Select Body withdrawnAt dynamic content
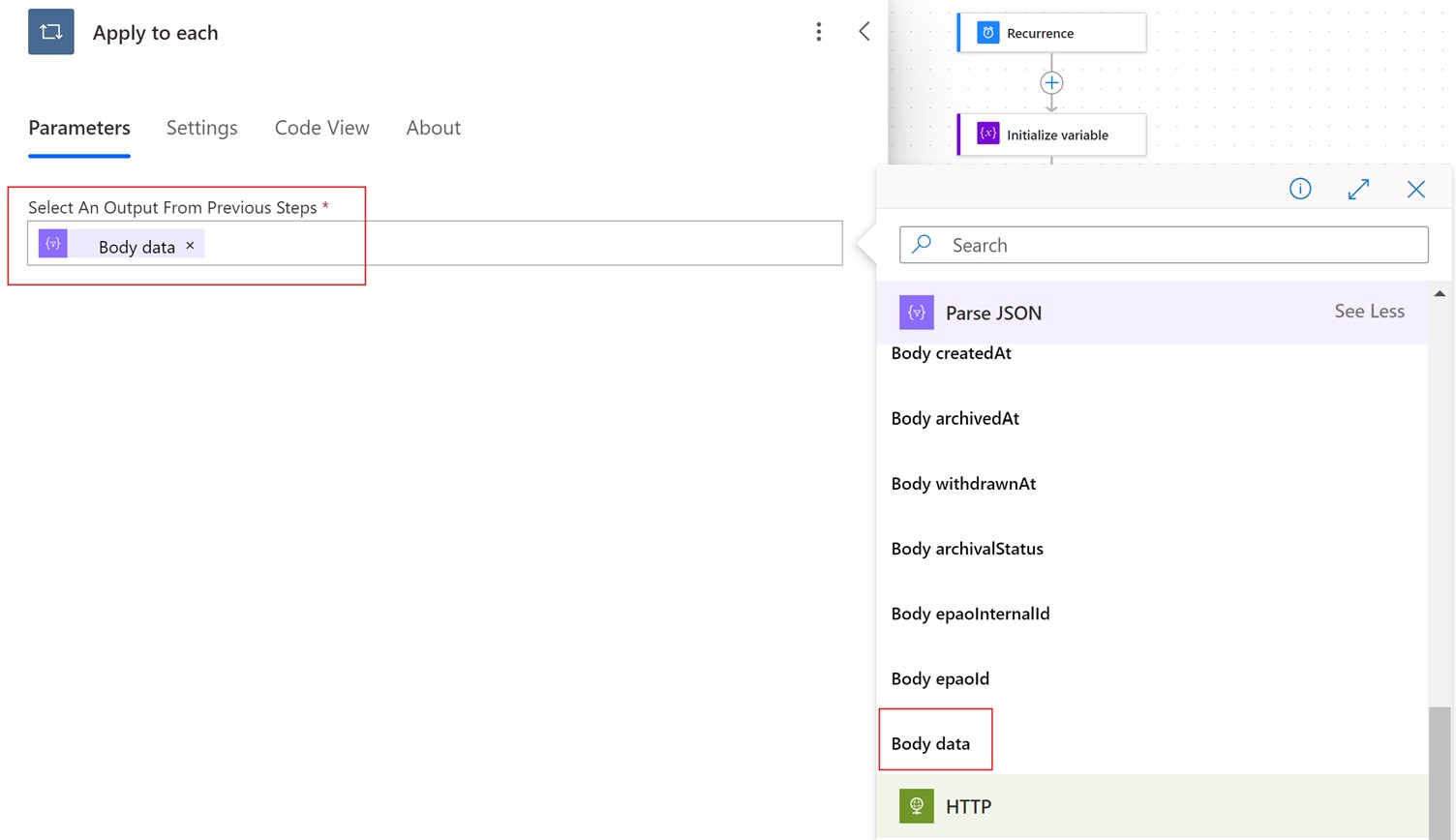 coord(963,483)
